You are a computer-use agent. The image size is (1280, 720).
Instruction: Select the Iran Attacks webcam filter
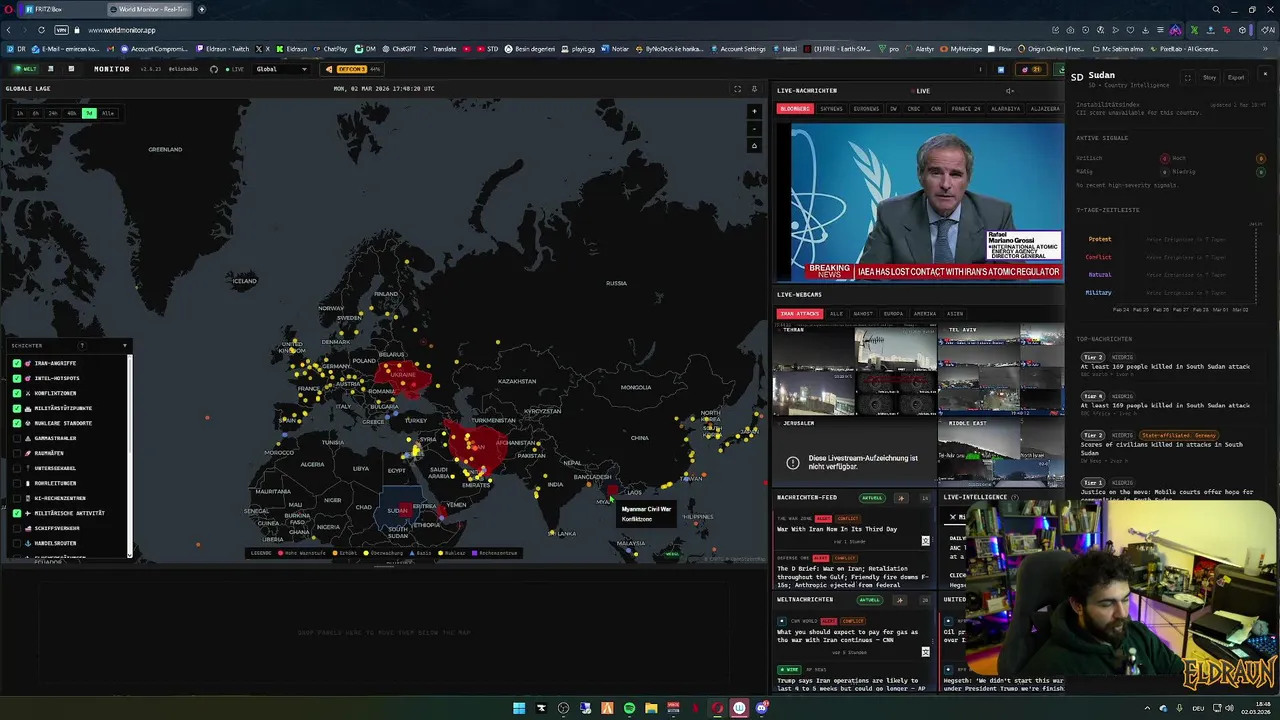pyautogui.click(x=799, y=313)
